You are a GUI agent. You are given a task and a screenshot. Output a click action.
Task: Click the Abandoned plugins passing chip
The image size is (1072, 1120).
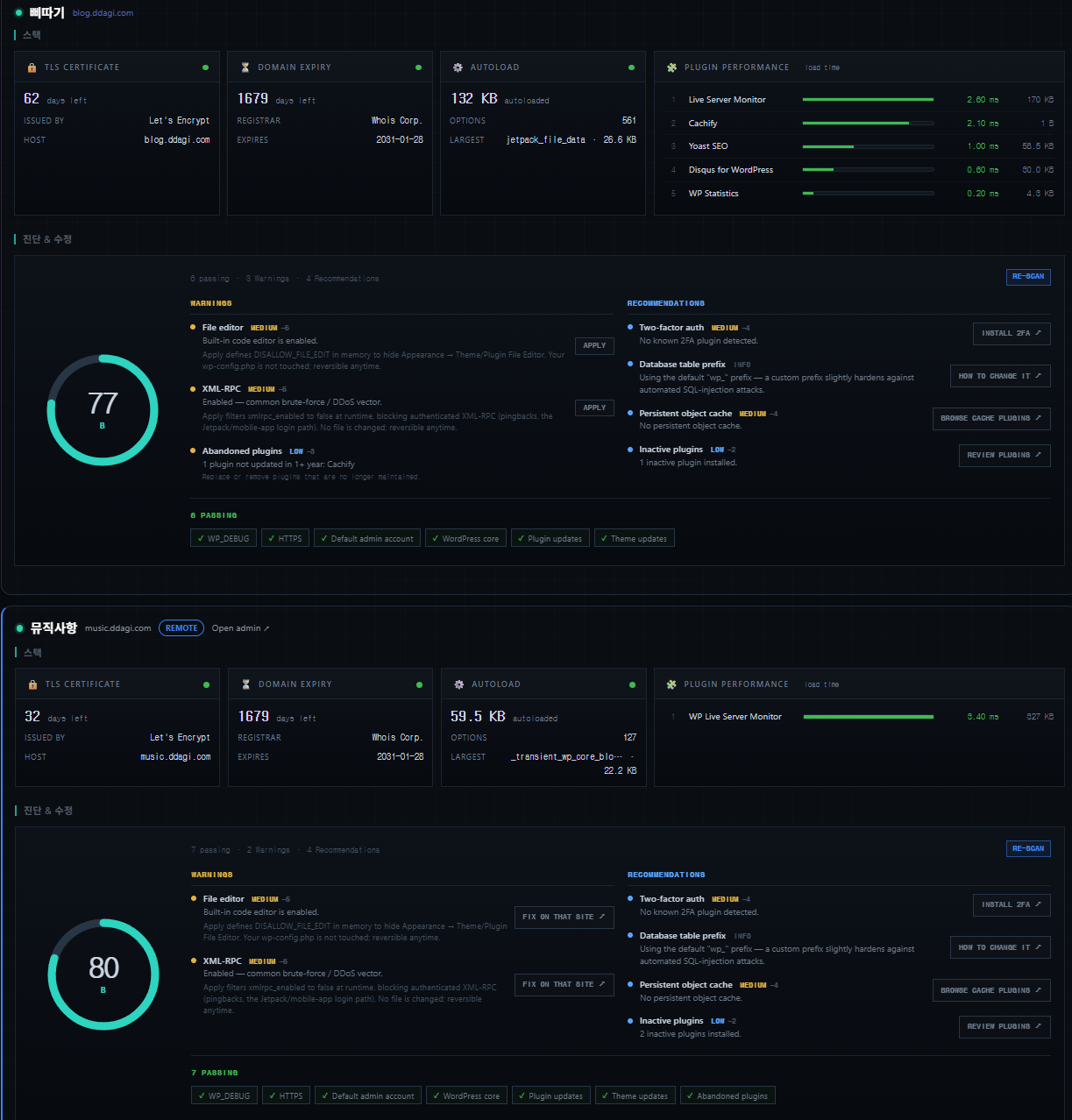pos(728,1095)
